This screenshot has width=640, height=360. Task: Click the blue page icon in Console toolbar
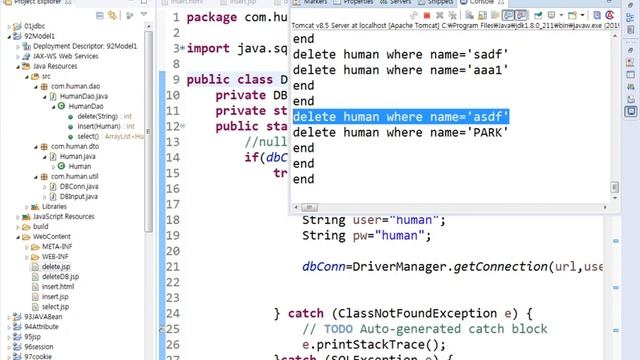pyautogui.click(x=597, y=16)
